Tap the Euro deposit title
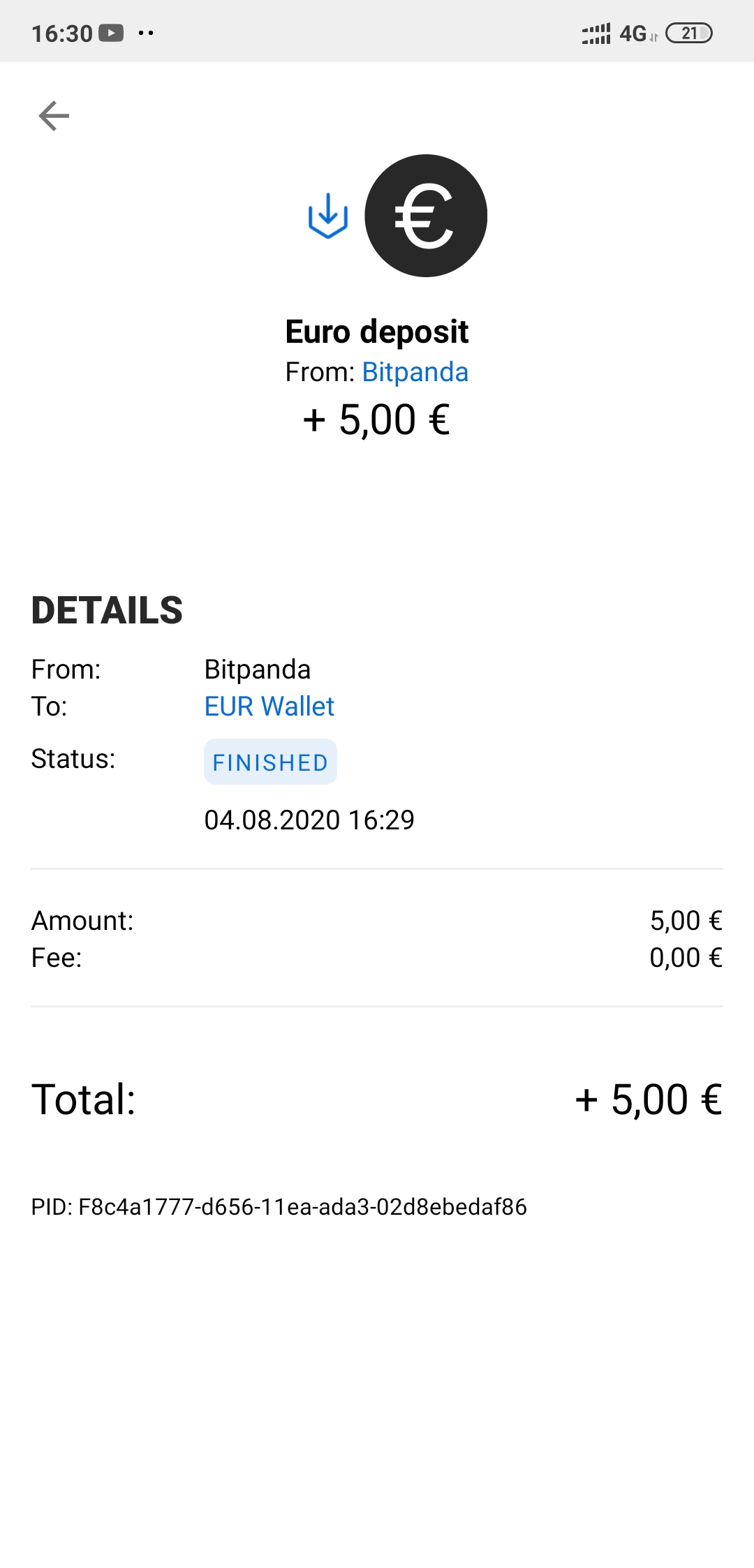Image resolution: width=754 pixels, height=1568 pixels. [377, 332]
